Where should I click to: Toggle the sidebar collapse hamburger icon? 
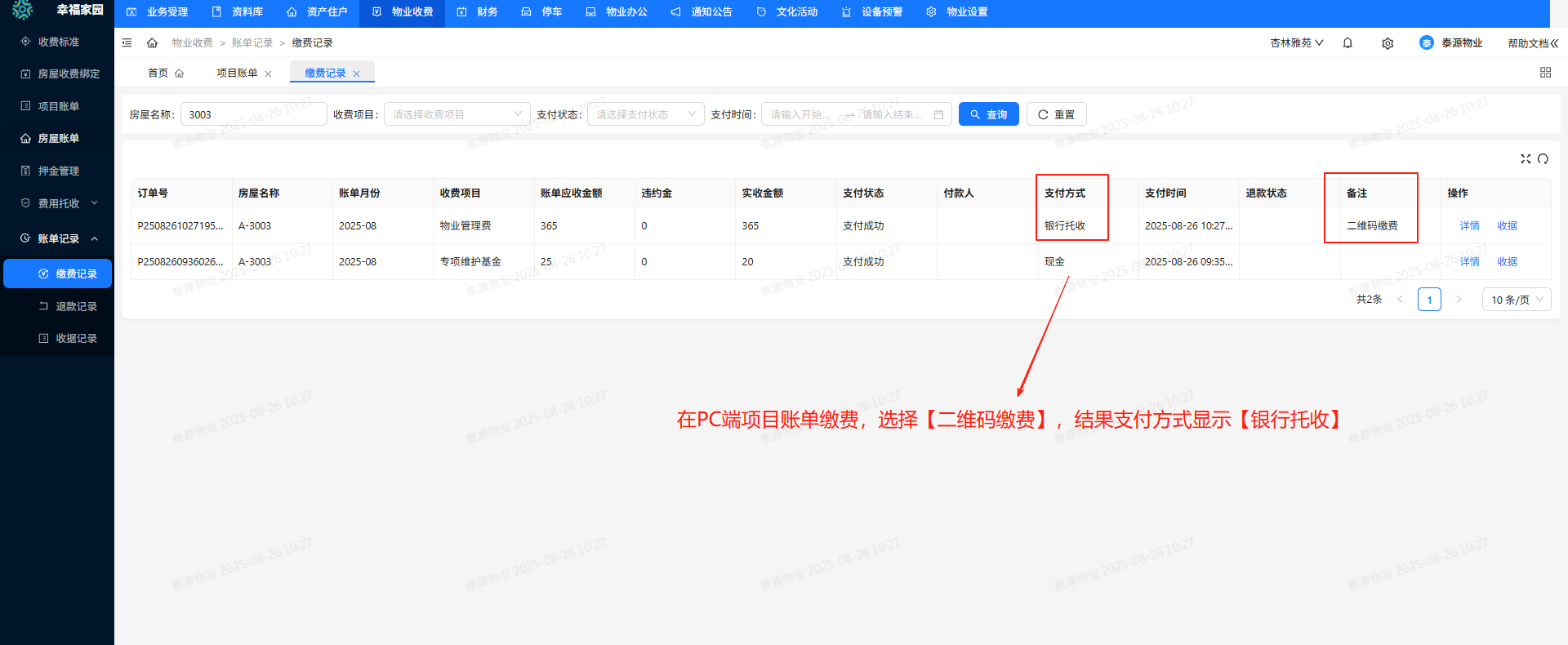pos(127,43)
